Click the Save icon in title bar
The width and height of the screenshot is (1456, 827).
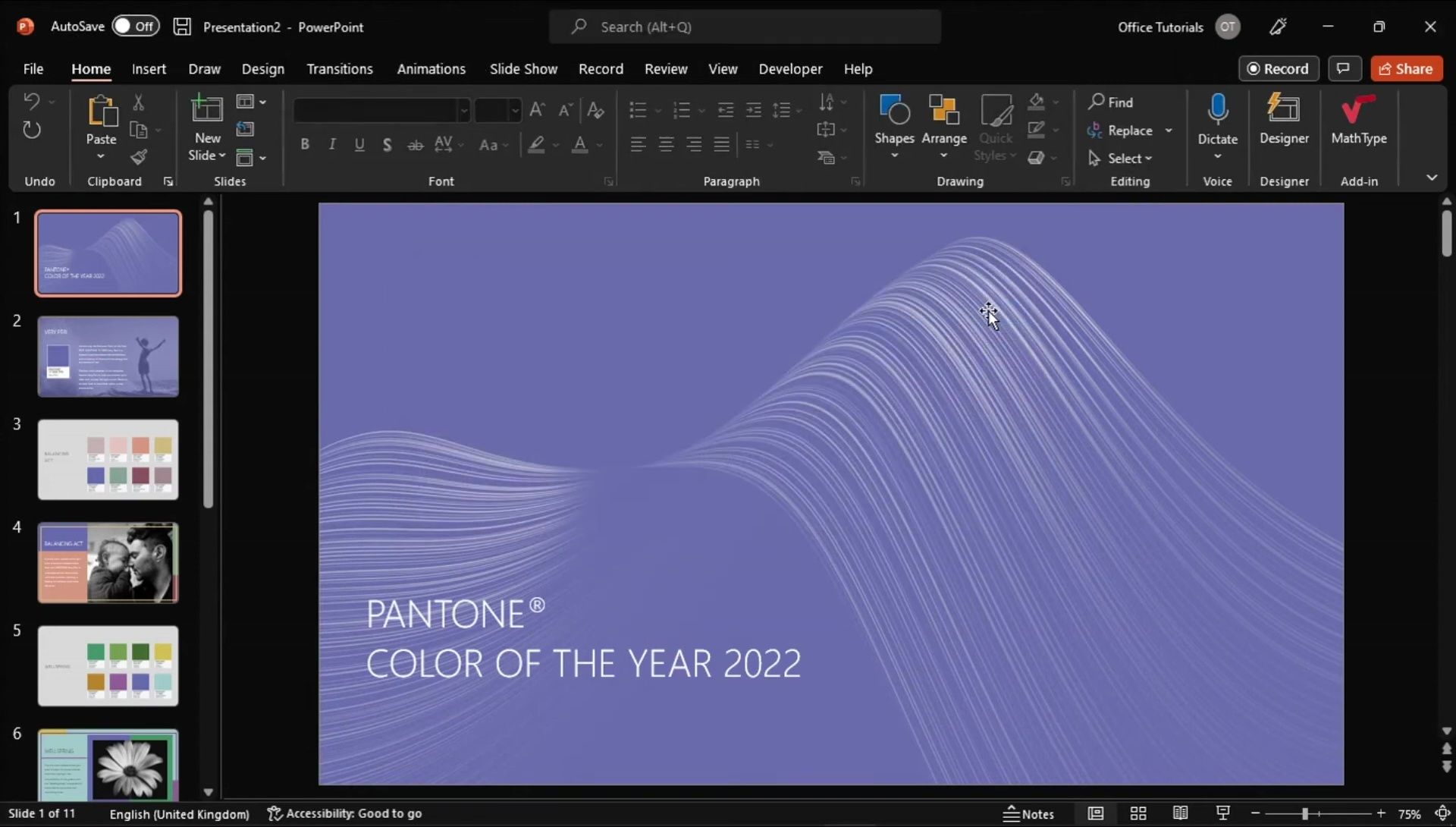(182, 27)
